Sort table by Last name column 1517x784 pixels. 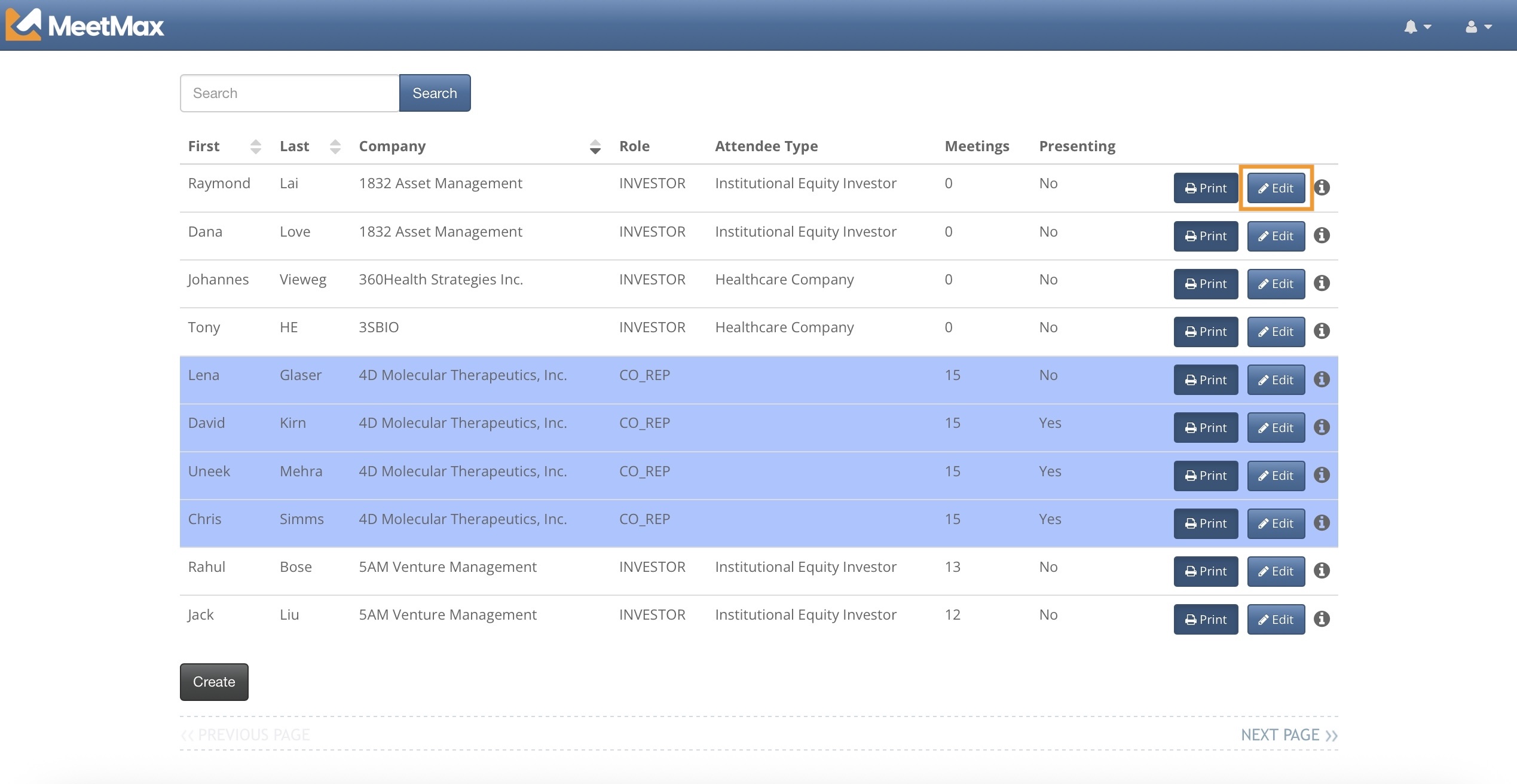335,146
